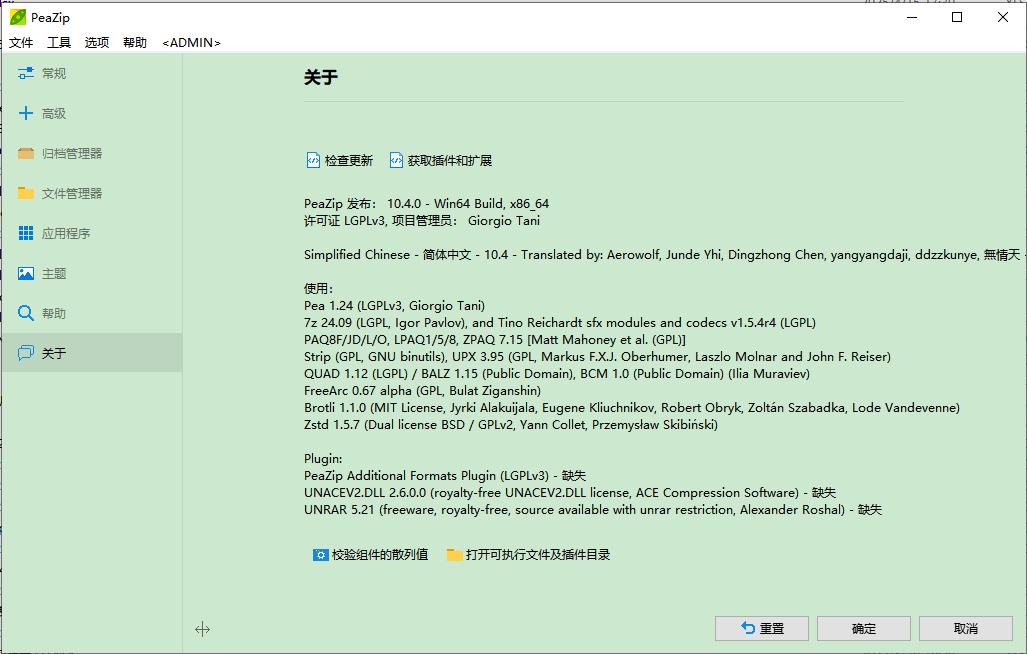1027x654 pixels.
Task: Click the 获取插件和扩展 document icon
Action: click(x=396, y=160)
